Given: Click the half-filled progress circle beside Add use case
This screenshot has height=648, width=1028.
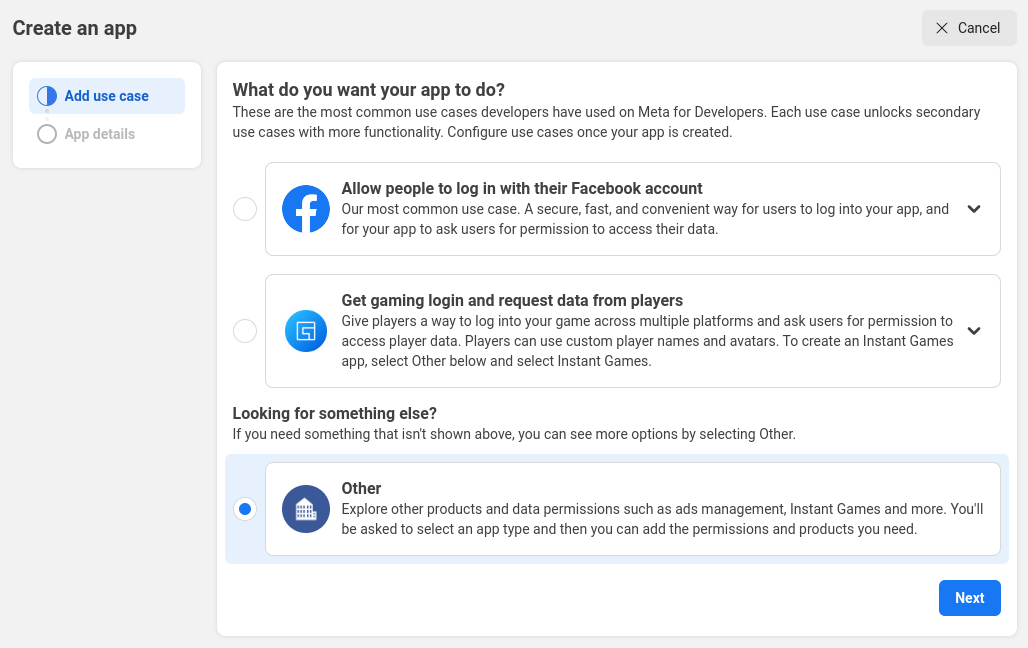Looking at the screenshot, I should pyautogui.click(x=46, y=95).
